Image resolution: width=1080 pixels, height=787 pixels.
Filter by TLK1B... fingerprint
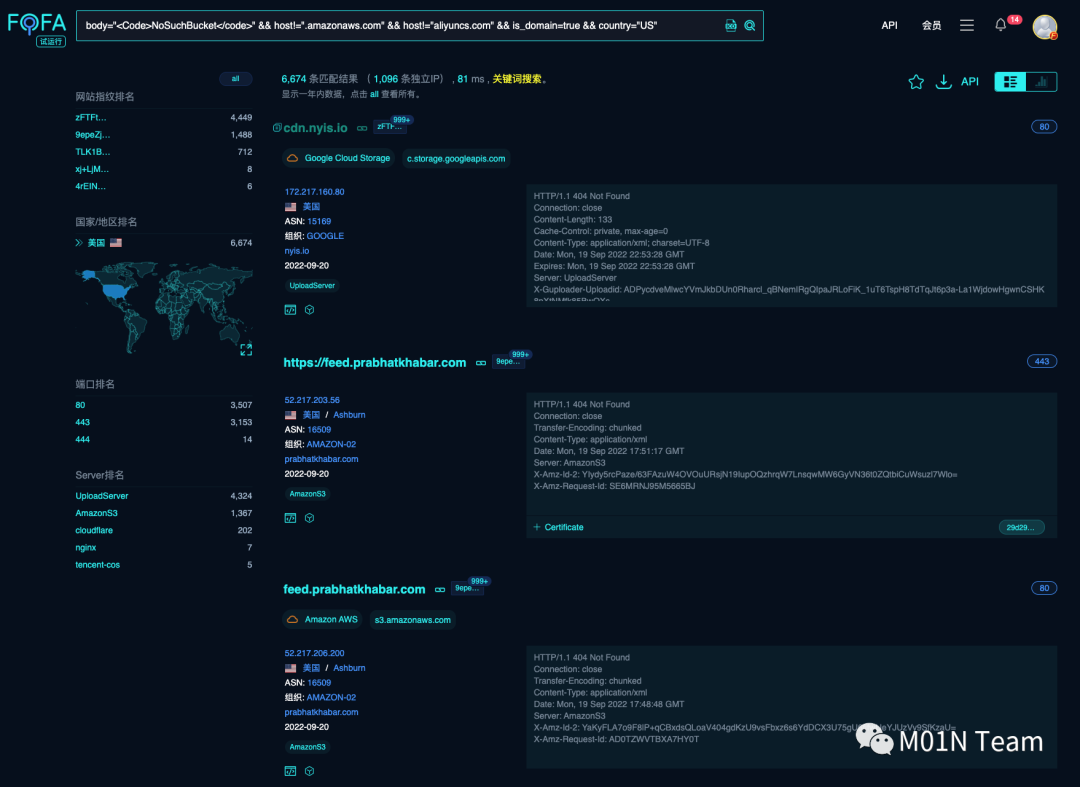click(92, 152)
